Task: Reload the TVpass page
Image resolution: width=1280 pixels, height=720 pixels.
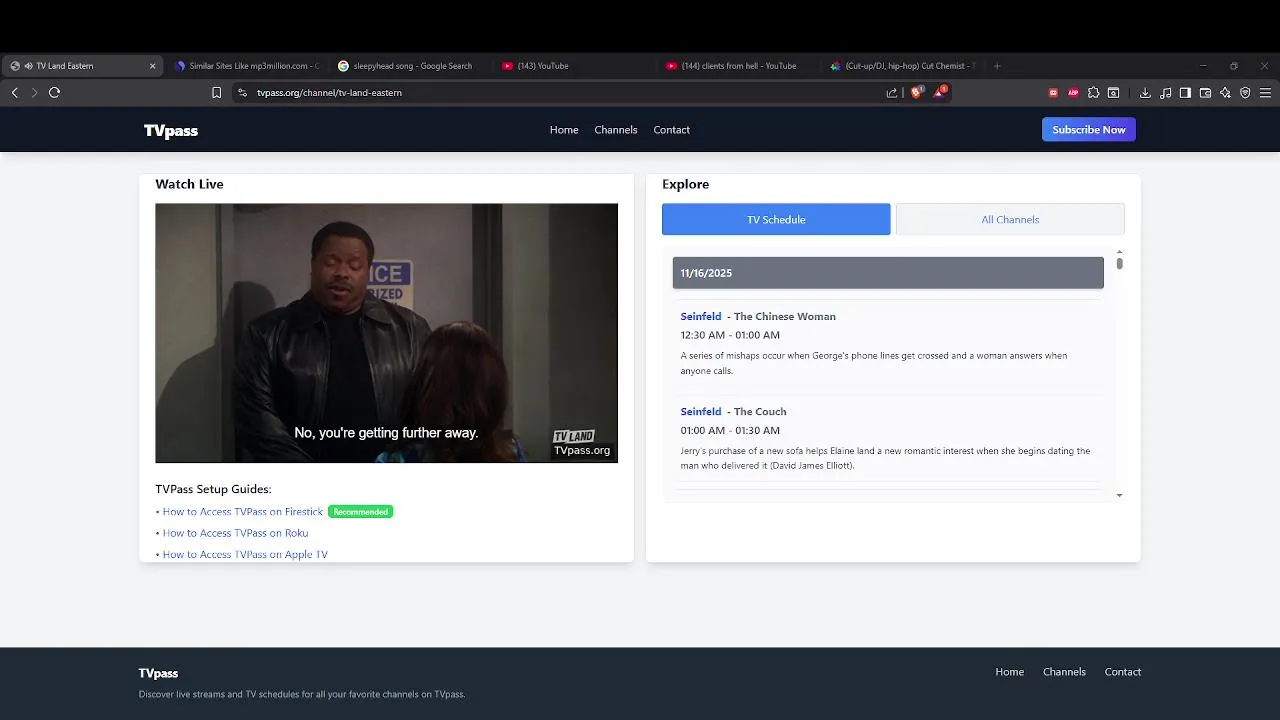Action: coord(54,92)
